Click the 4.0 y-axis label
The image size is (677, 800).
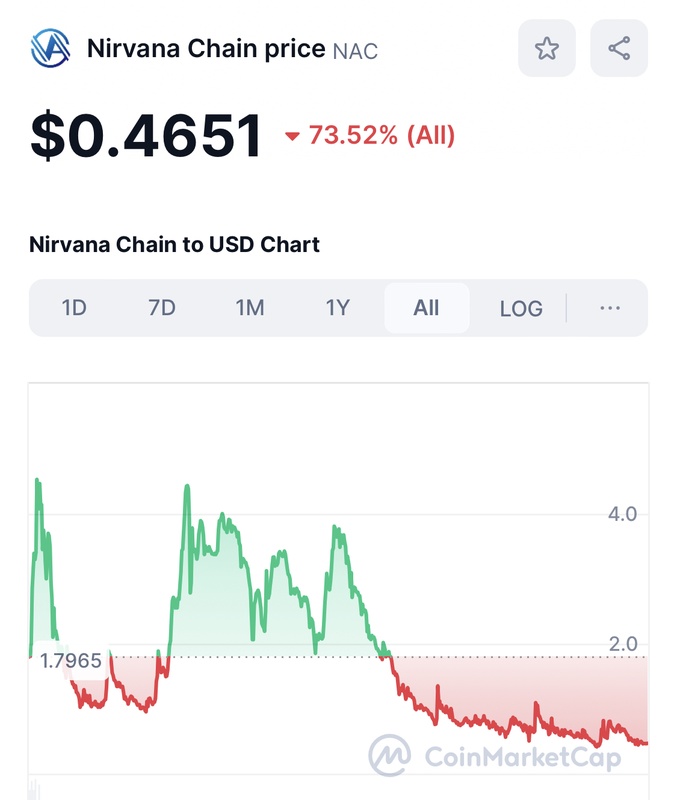click(623, 514)
